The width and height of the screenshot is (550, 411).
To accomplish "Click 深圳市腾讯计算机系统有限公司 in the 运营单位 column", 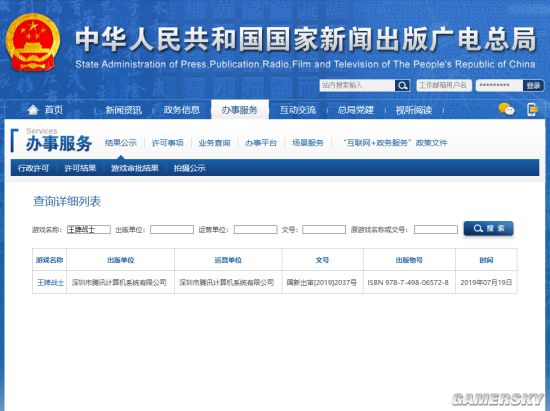I will coord(227,282).
